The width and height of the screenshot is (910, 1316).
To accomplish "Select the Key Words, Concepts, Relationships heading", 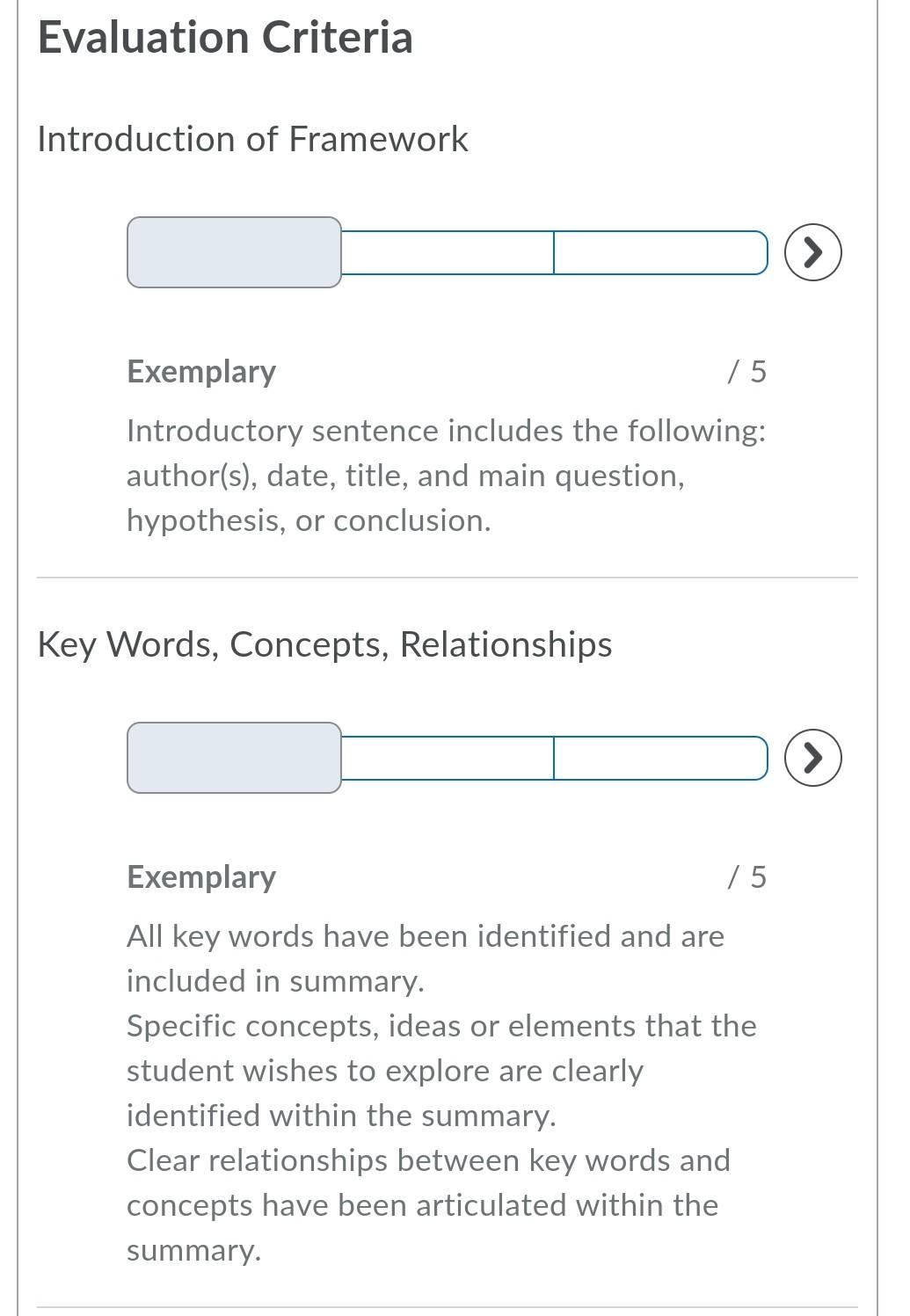I will 324,643.
